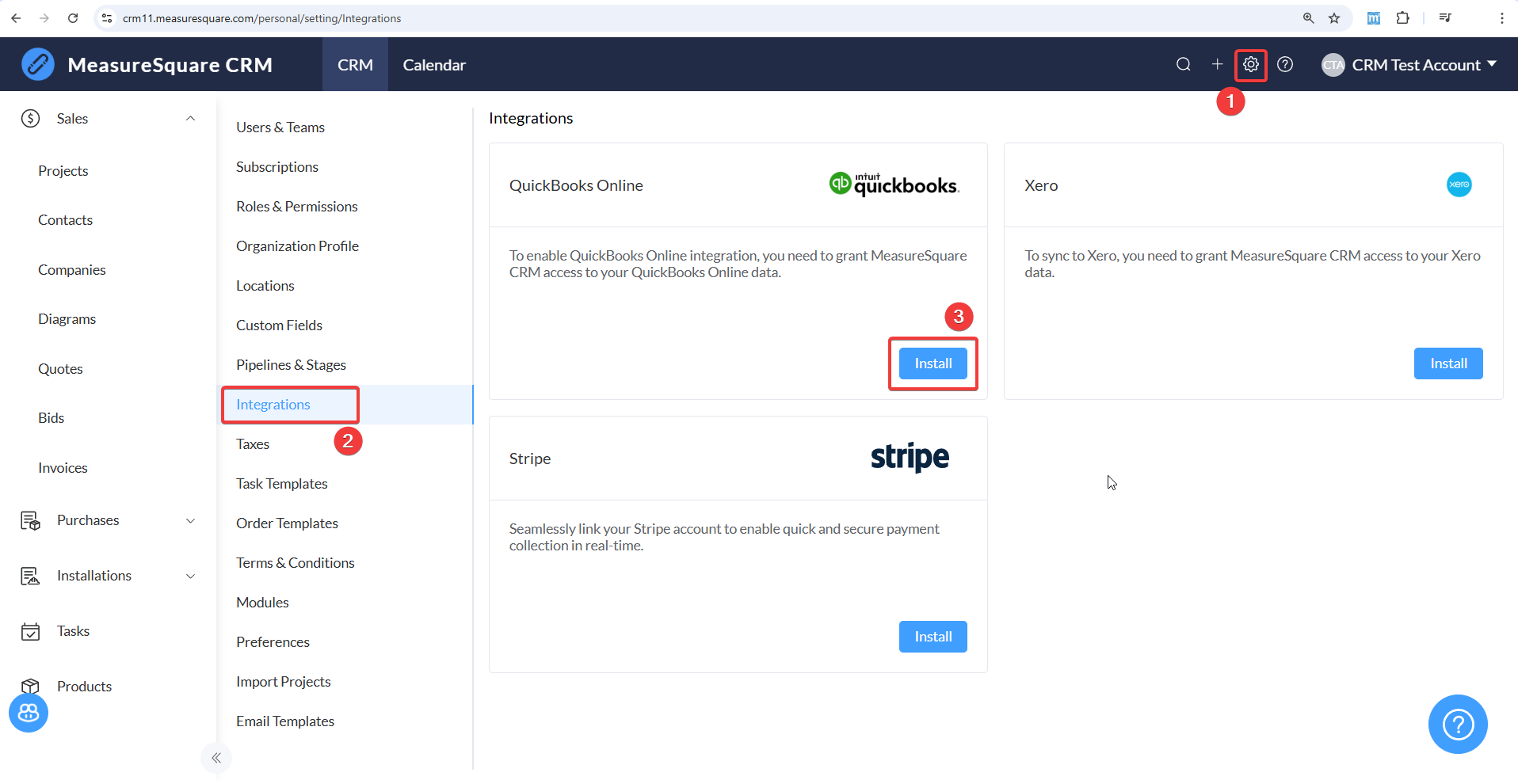The image size is (1518, 784).
Task: Click the MeasureSquare CRM logo icon
Action: [x=38, y=64]
